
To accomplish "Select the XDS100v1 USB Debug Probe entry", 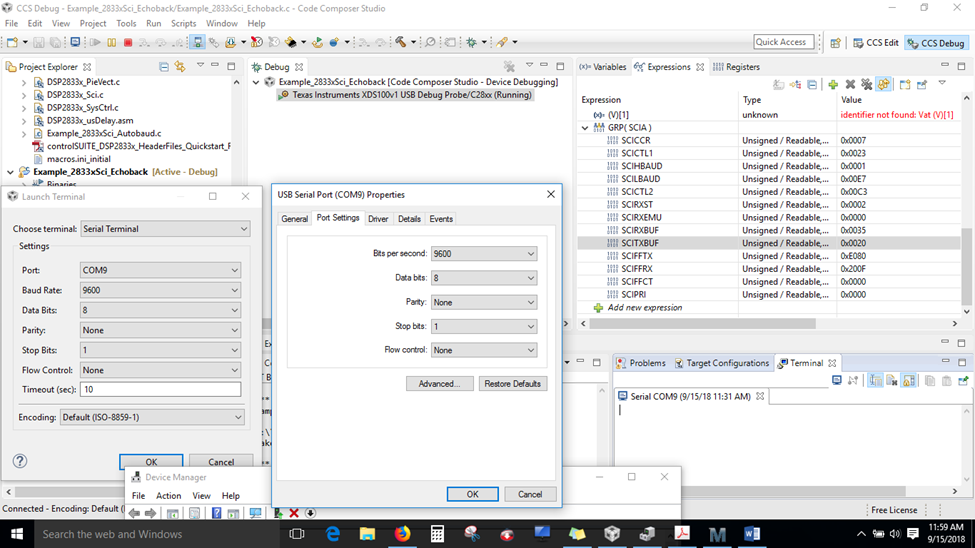I will tap(406, 95).
